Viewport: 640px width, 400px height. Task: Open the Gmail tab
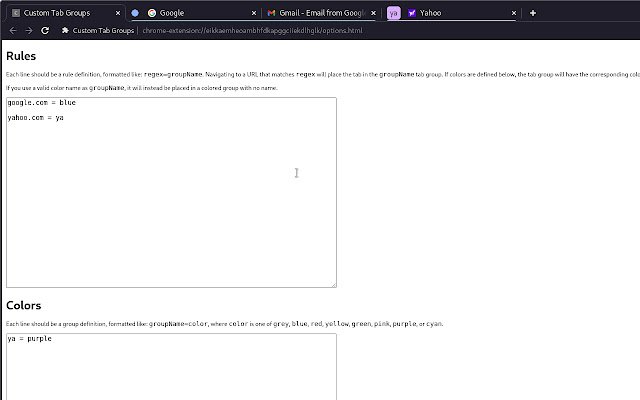click(321, 13)
